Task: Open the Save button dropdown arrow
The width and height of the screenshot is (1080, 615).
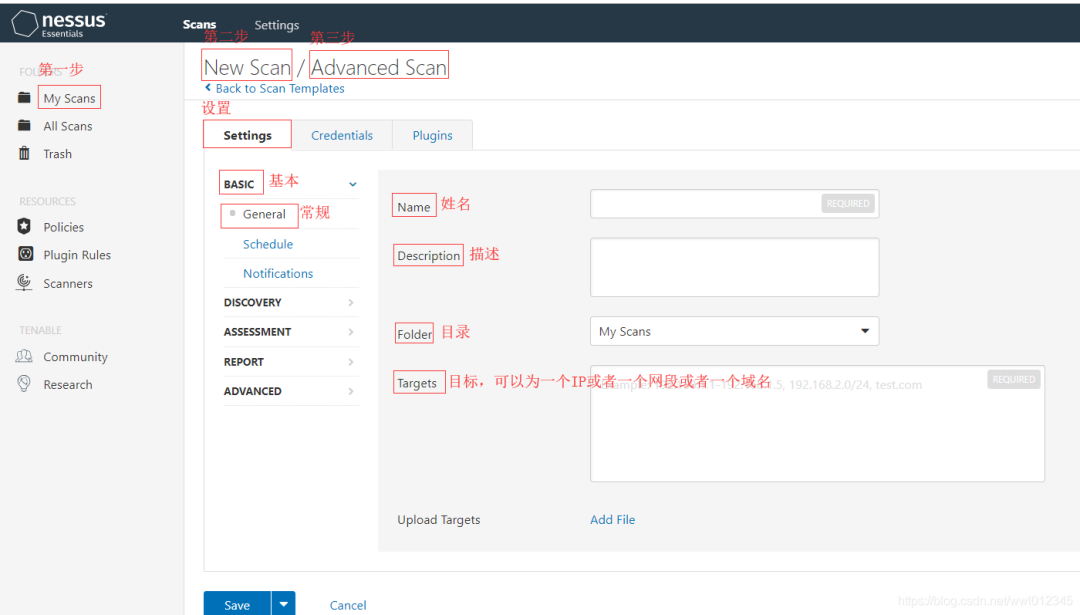Action: 283,604
